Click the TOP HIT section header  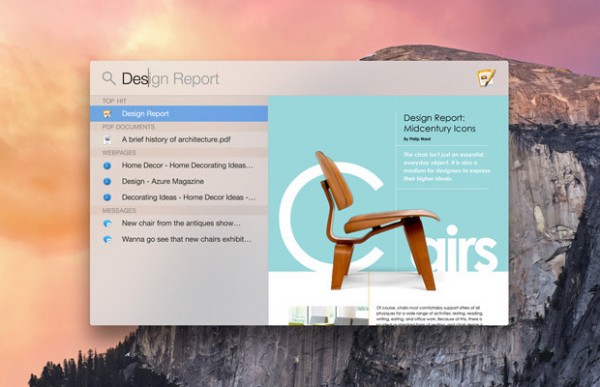114,101
